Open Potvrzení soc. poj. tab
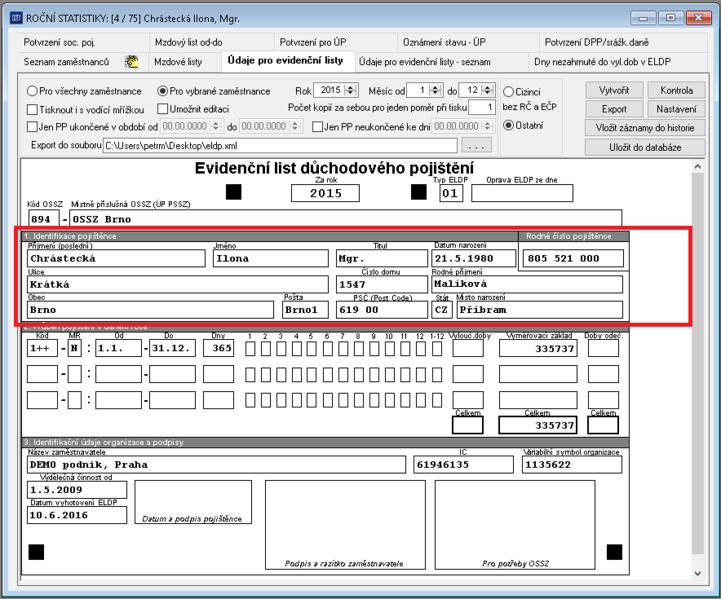 coord(59,42)
